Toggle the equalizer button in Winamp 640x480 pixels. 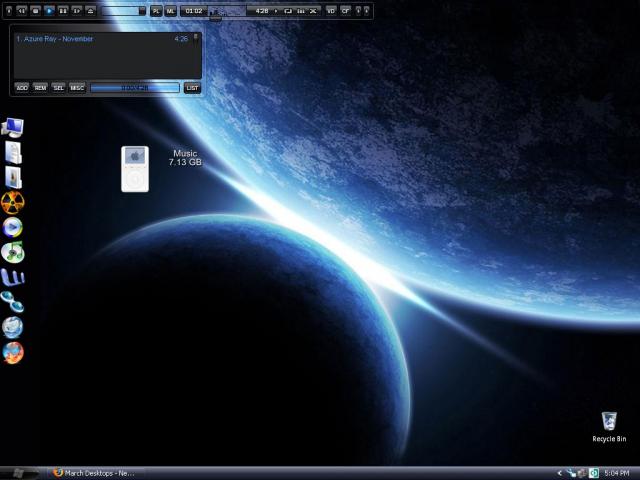(301, 11)
